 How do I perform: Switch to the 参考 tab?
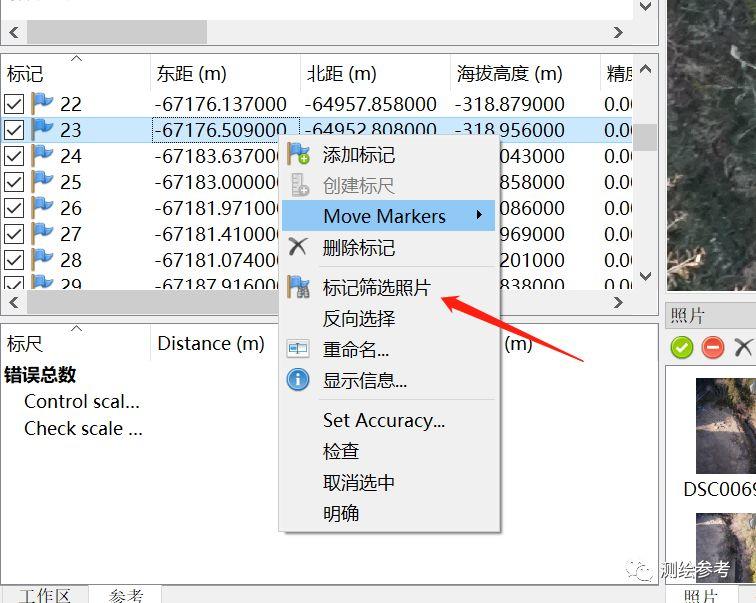(125, 595)
